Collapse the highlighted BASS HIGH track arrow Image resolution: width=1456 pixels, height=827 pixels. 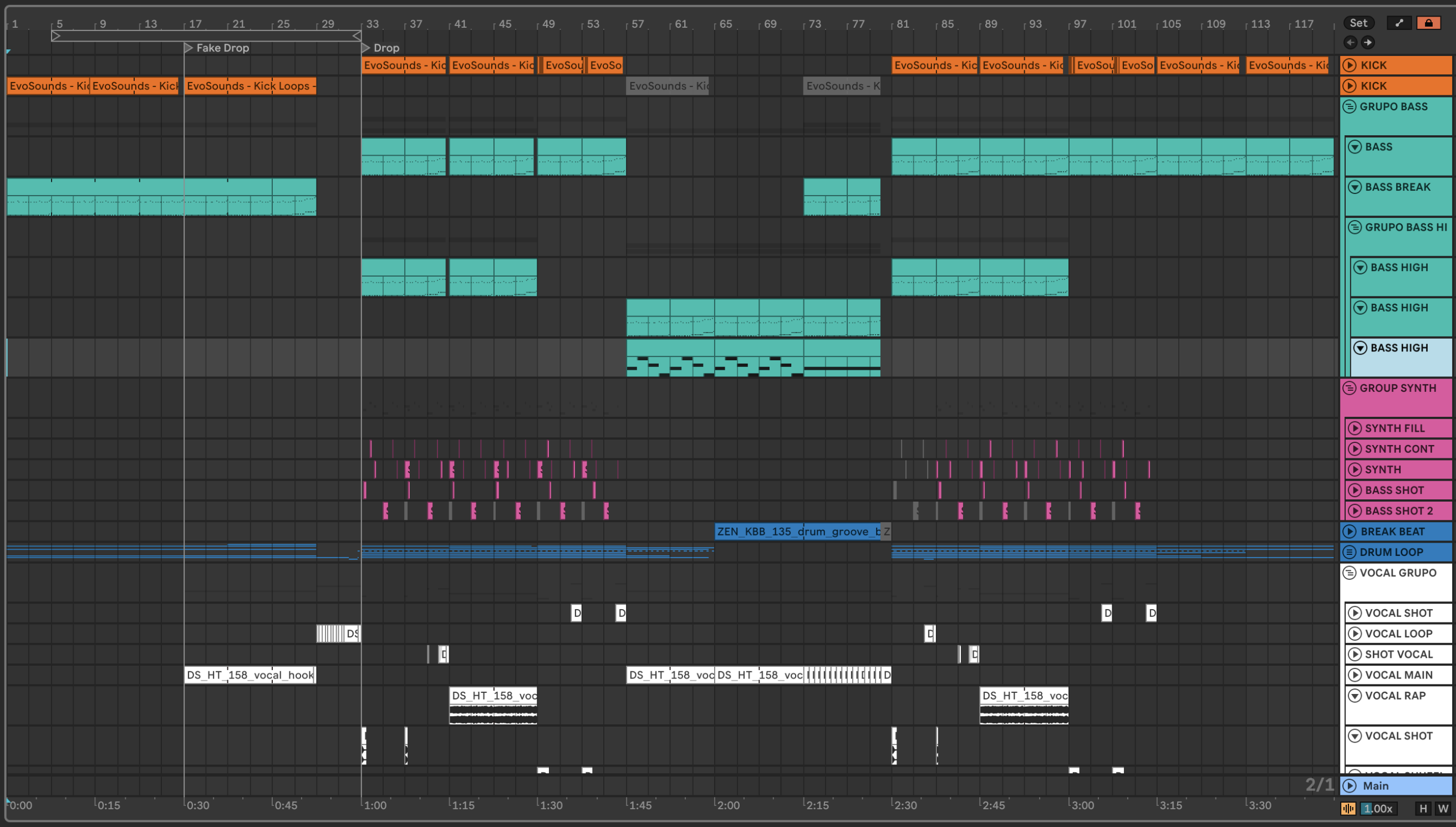(x=1360, y=348)
